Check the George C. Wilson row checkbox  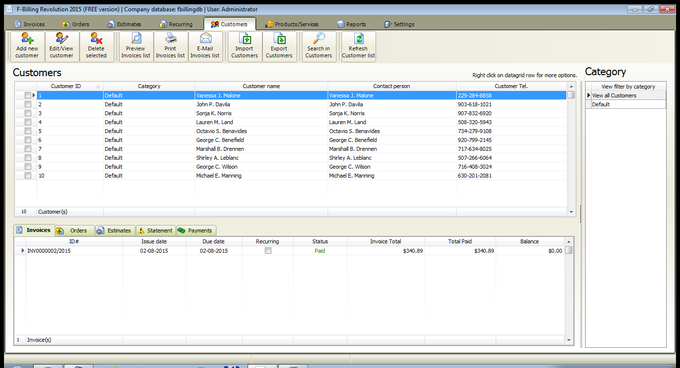28,166
